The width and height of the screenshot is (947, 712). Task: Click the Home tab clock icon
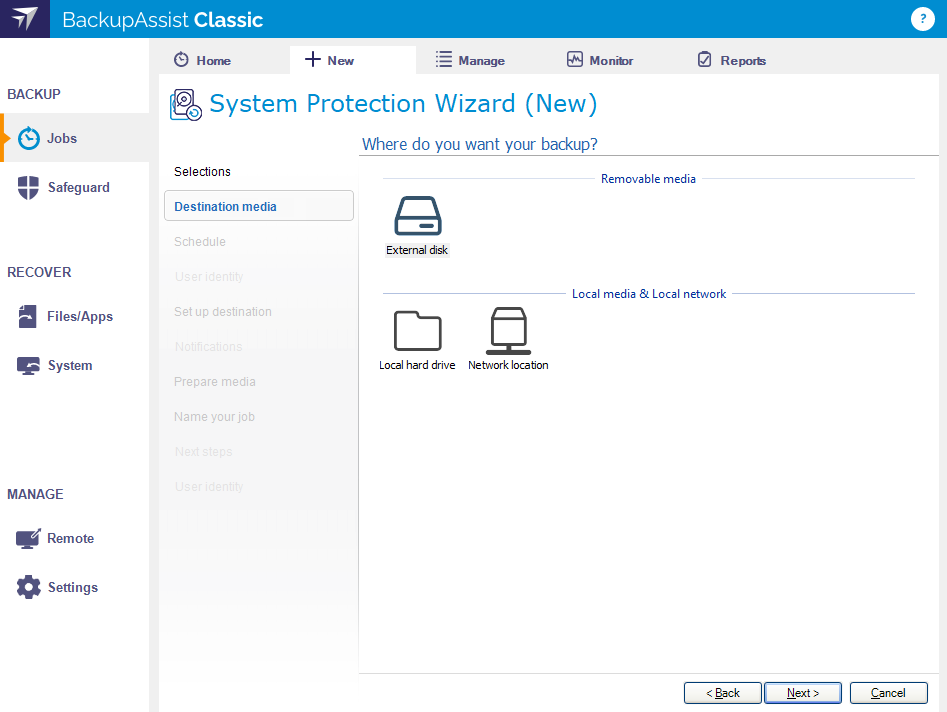point(181,60)
